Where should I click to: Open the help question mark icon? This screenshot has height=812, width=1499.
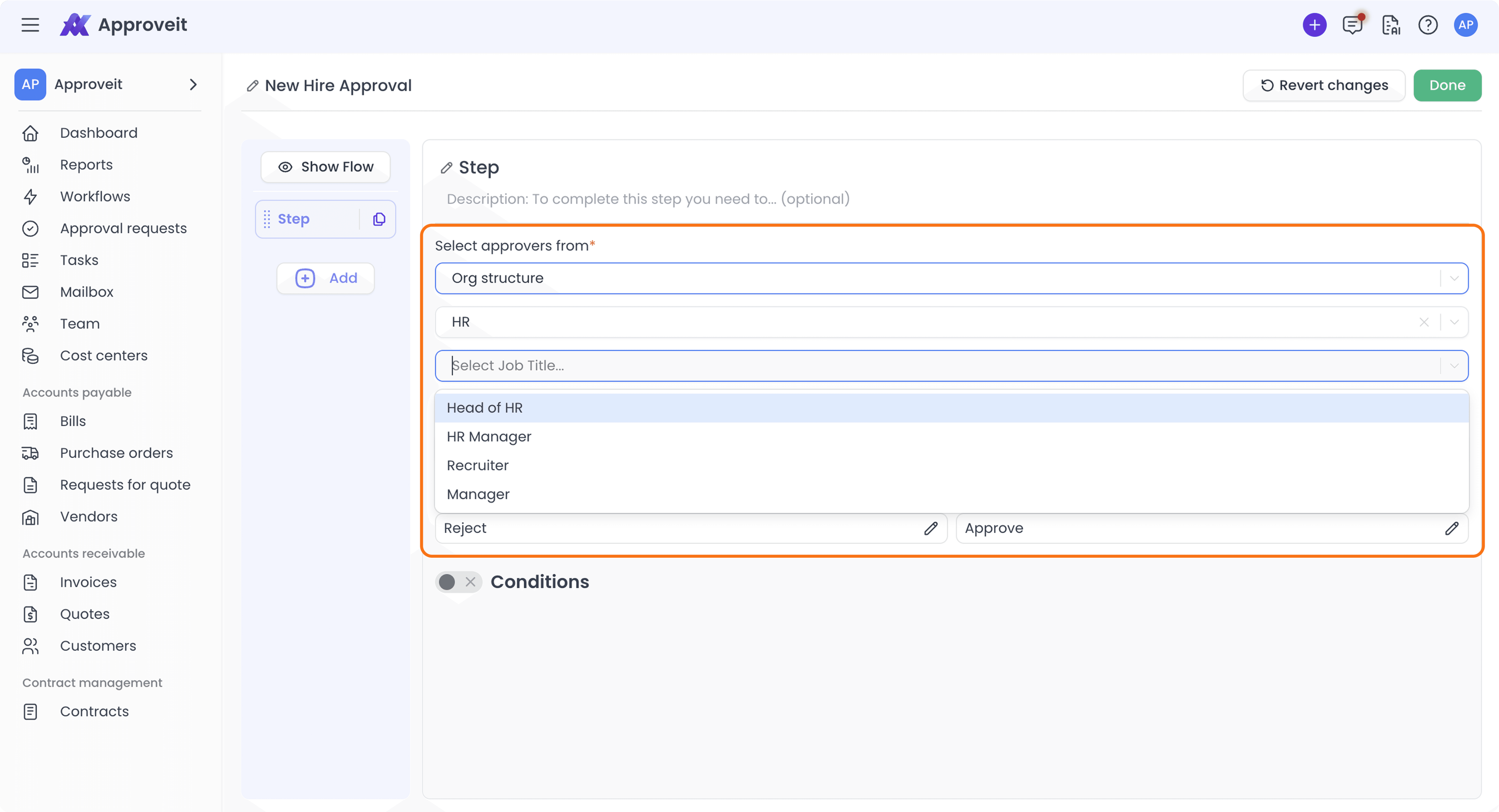point(1428,25)
